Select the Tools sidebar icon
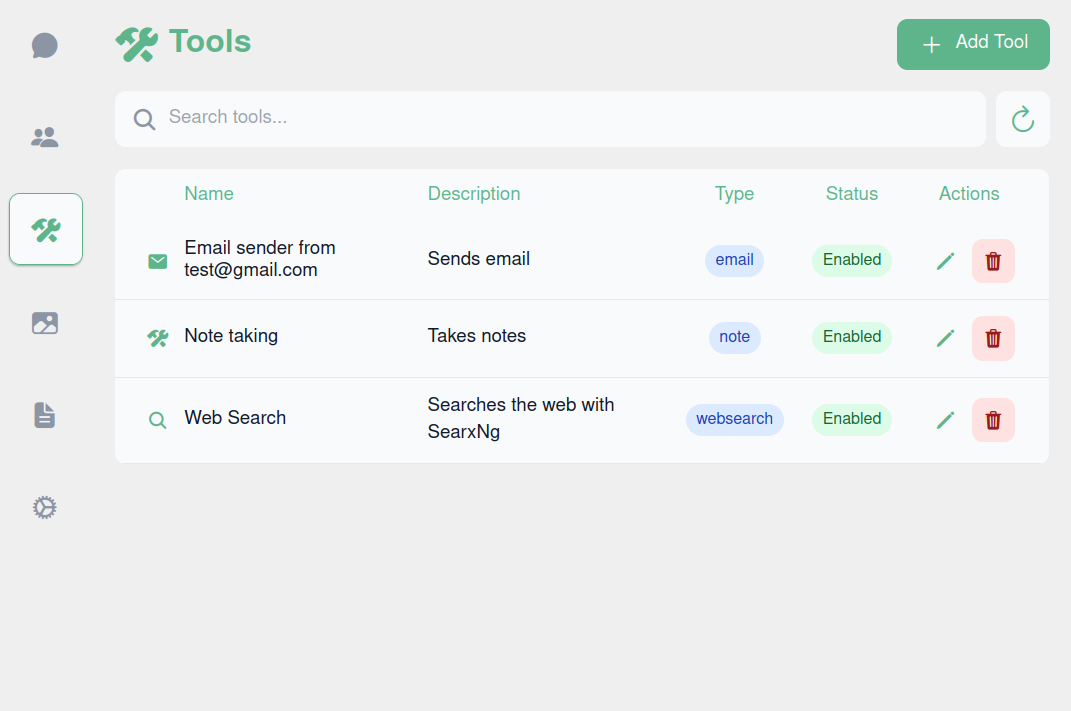 (46, 230)
